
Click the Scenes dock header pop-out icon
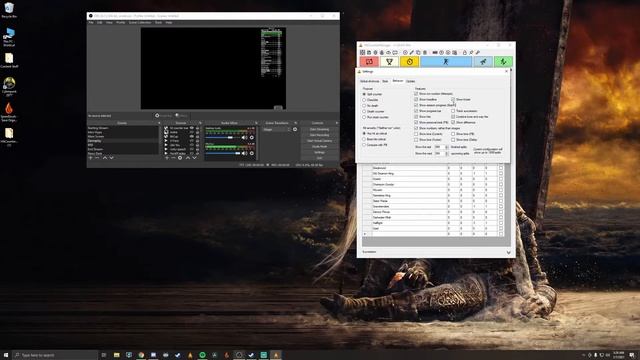pyautogui.click(x=159, y=123)
